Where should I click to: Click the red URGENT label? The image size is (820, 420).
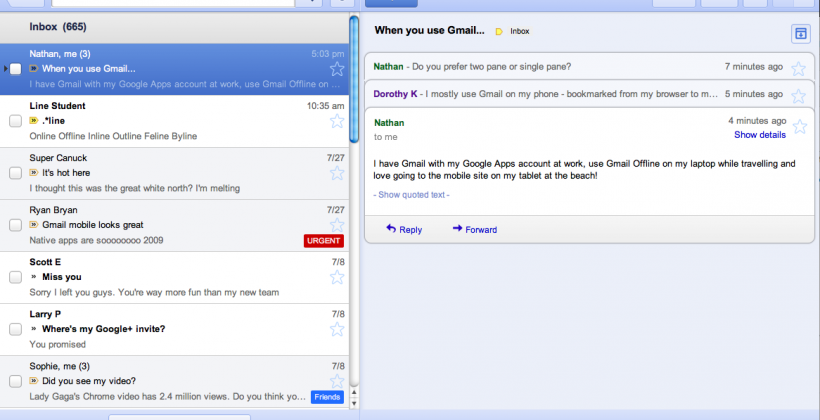(324, 241)
